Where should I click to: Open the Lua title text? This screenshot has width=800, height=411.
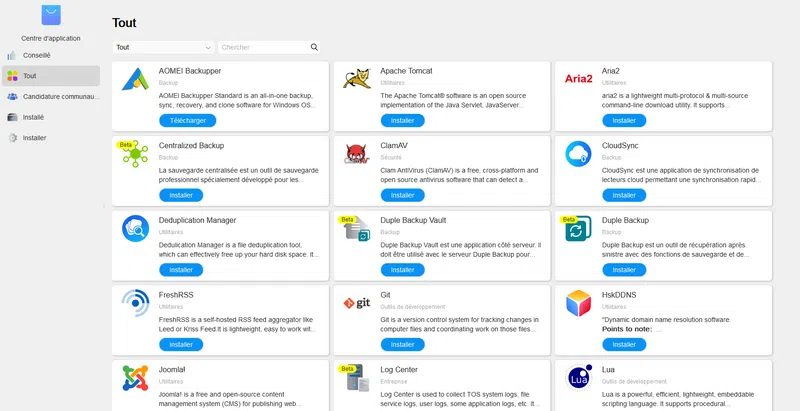click(608, 369)
